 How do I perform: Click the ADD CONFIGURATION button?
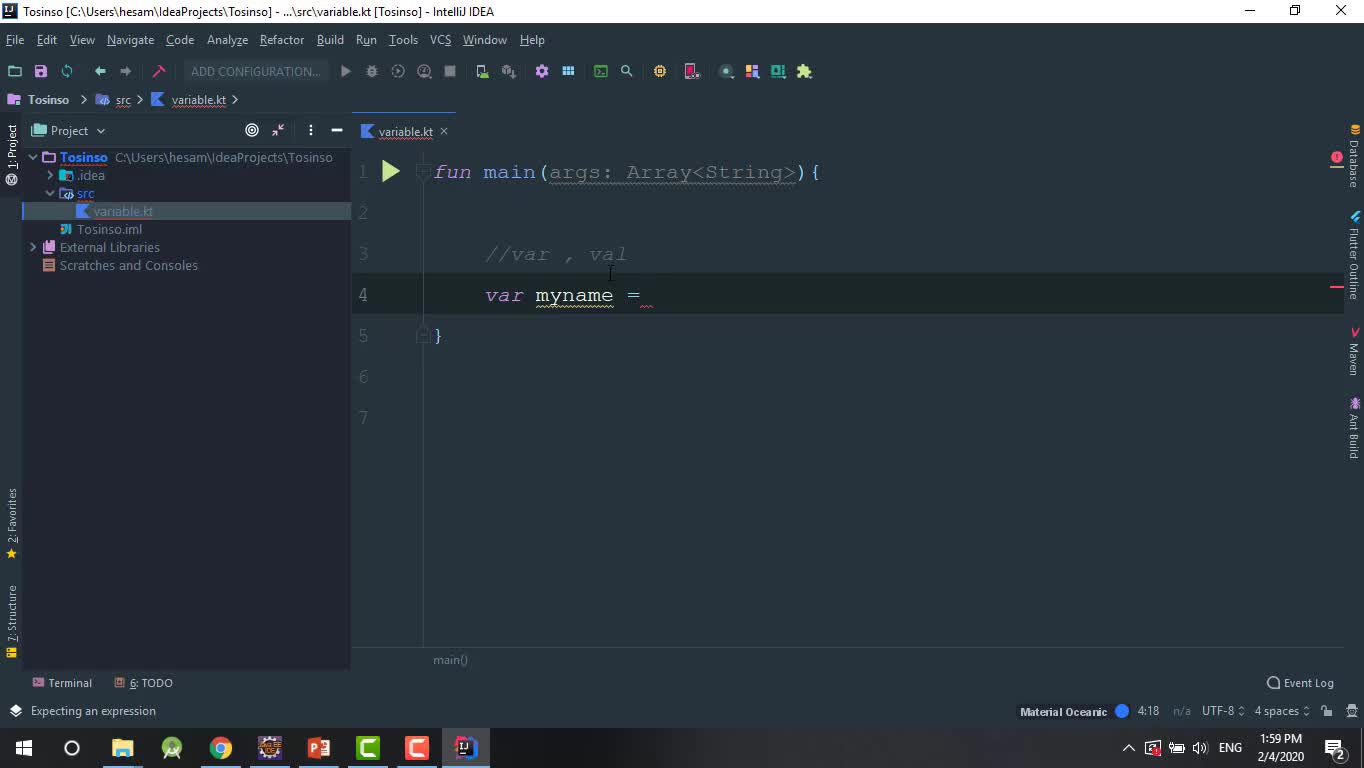(x=256, y=71)
